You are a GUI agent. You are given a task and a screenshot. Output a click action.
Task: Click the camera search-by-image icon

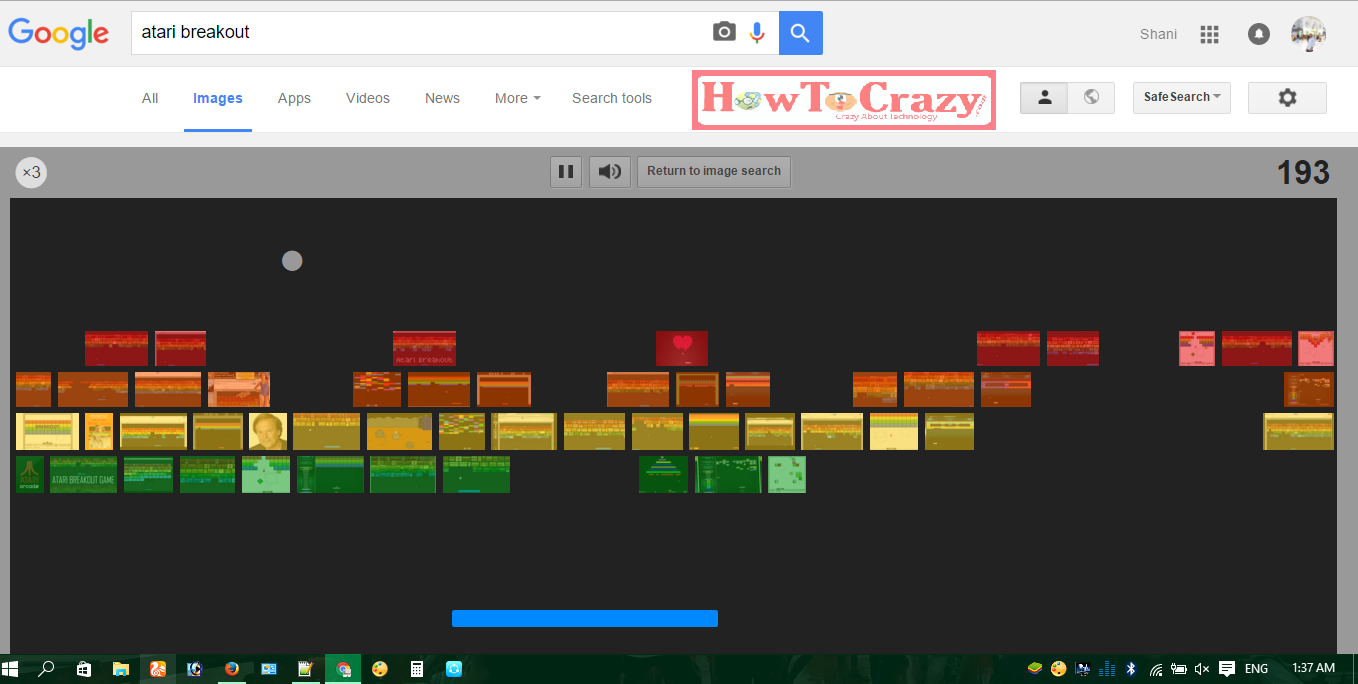[x=724, y=32]
